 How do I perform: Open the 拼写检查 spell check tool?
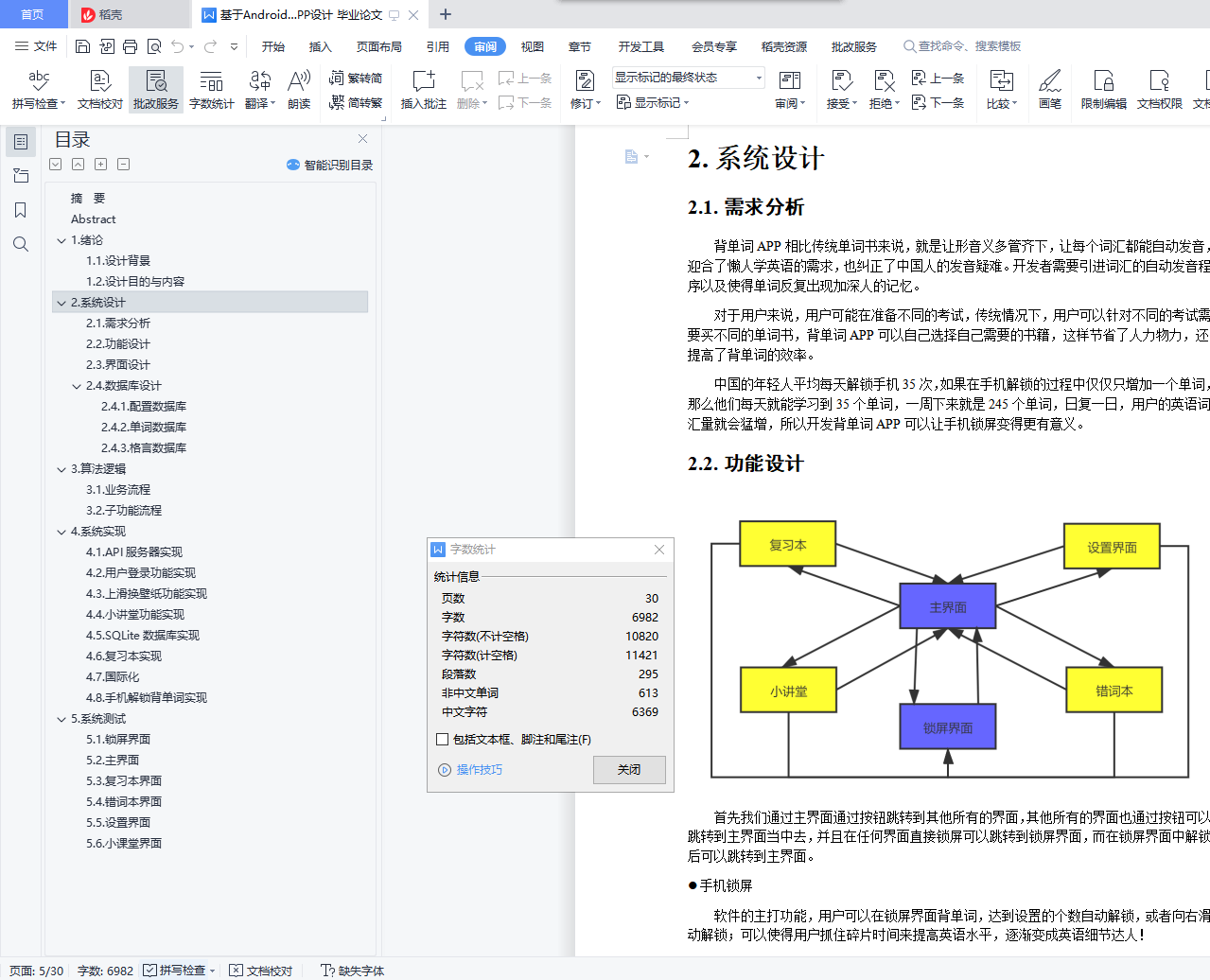tap(39, 90)
